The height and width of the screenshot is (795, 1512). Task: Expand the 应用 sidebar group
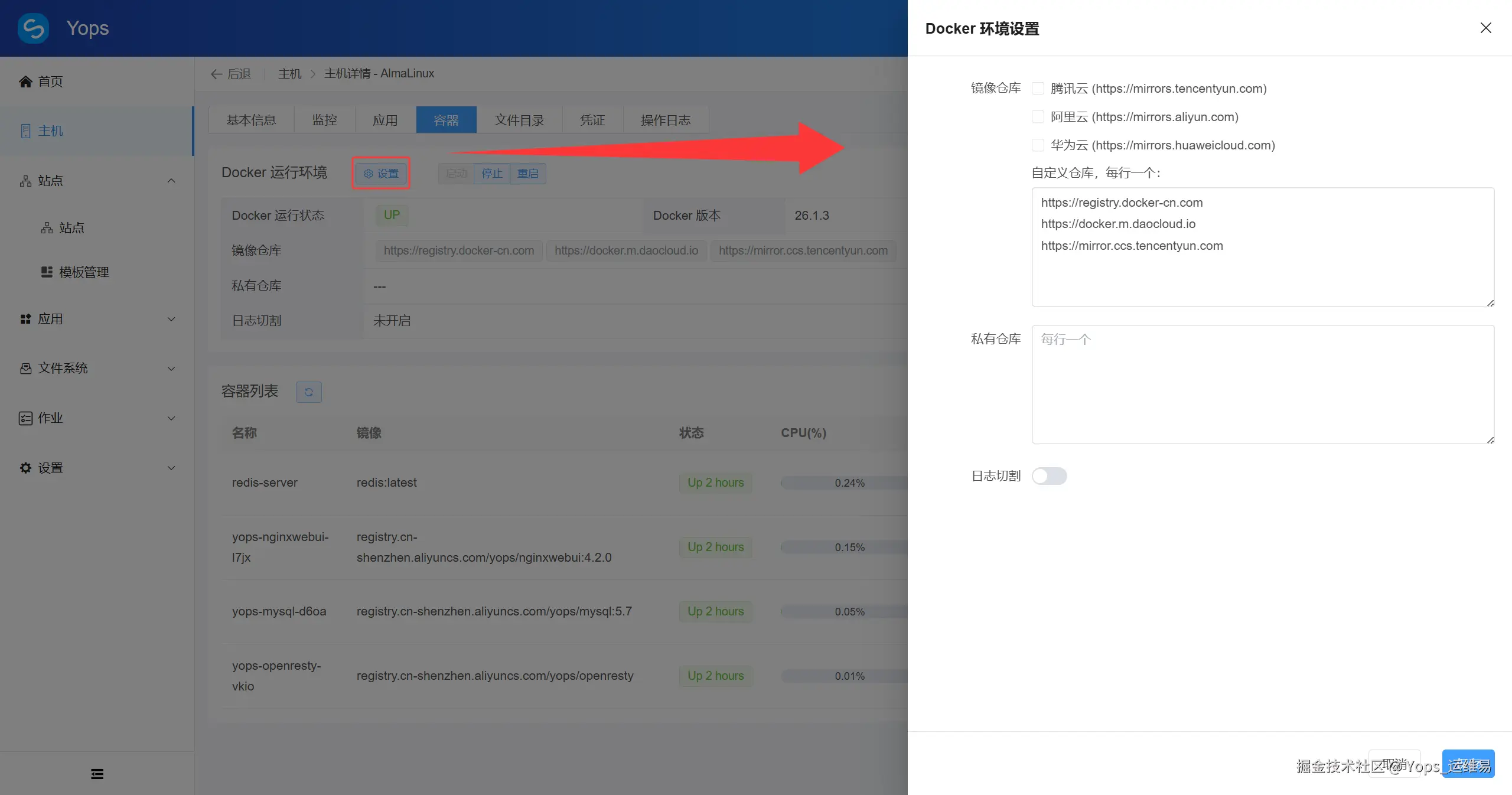pos(171,319)
